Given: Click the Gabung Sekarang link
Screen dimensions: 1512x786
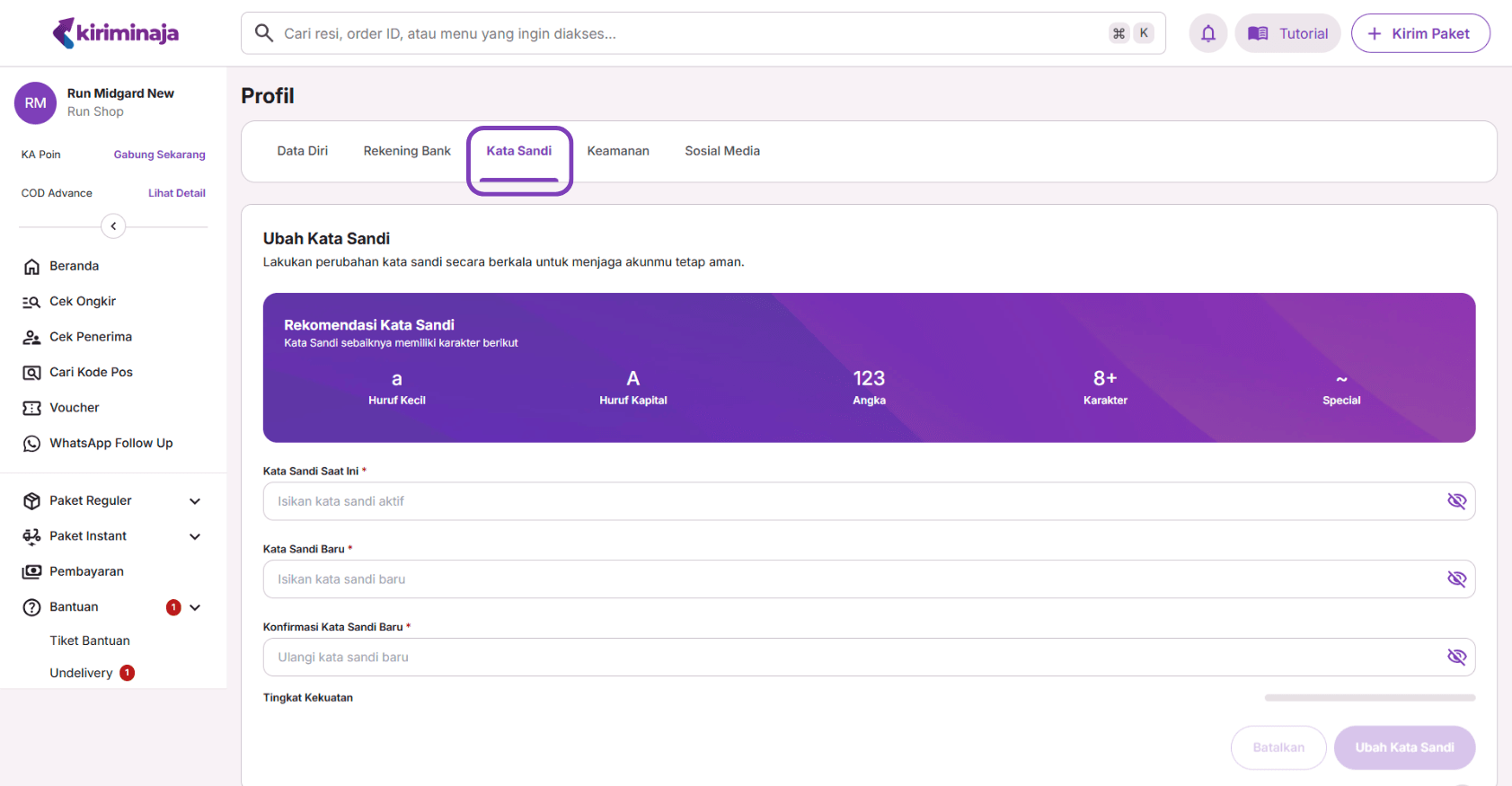Looking at the screenshot, I should click(x=159, y=155).
